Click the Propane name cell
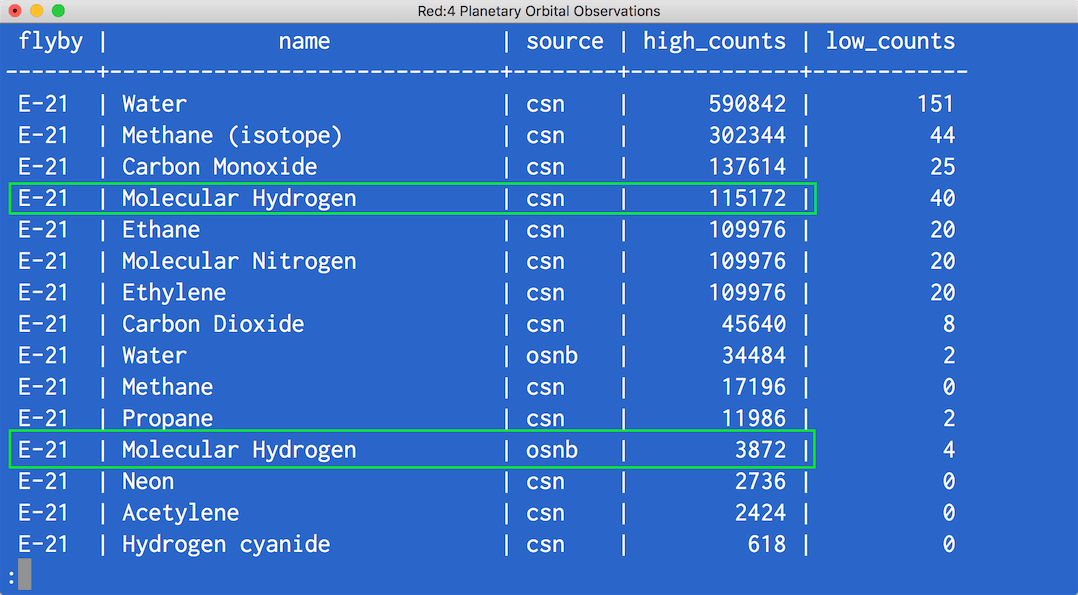 coord(167,418)
